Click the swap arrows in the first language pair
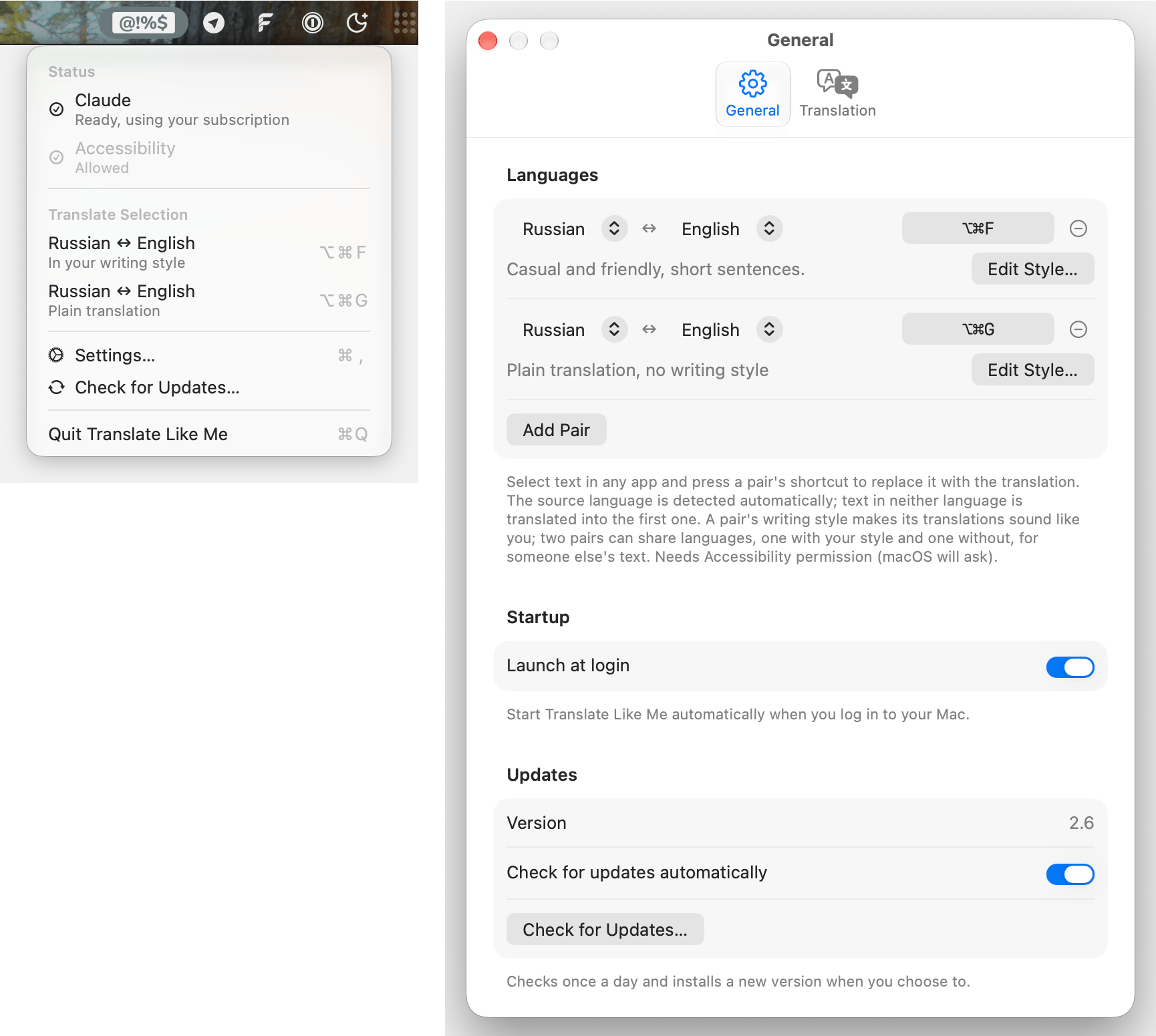 [x=649, y=228]
